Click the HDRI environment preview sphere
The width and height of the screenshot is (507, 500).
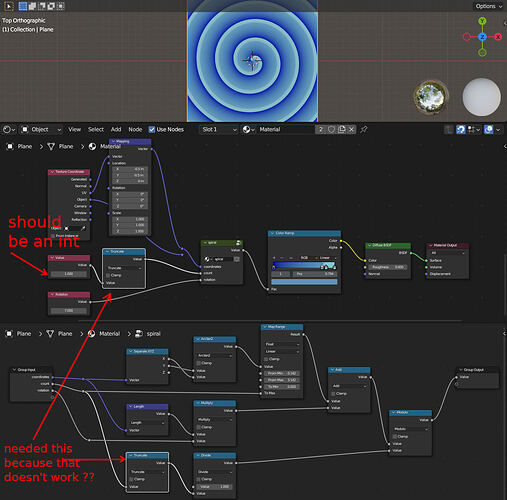click(x=431, y=97)
